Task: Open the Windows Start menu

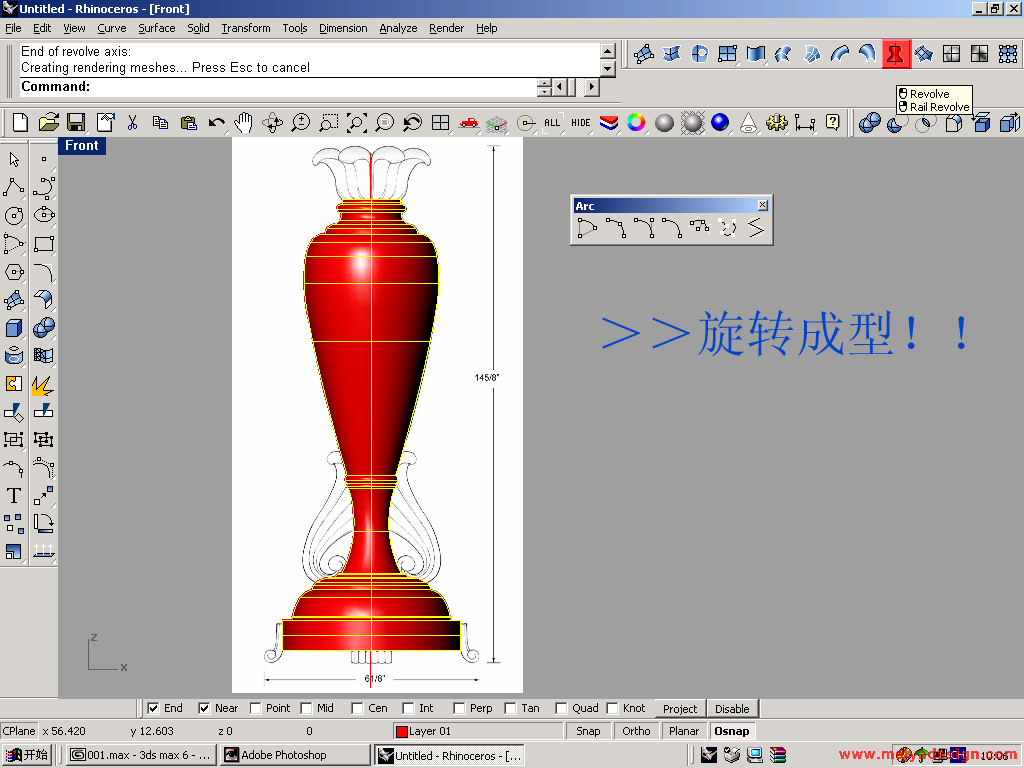Action: pyautogui.click(x=27, y=755)
